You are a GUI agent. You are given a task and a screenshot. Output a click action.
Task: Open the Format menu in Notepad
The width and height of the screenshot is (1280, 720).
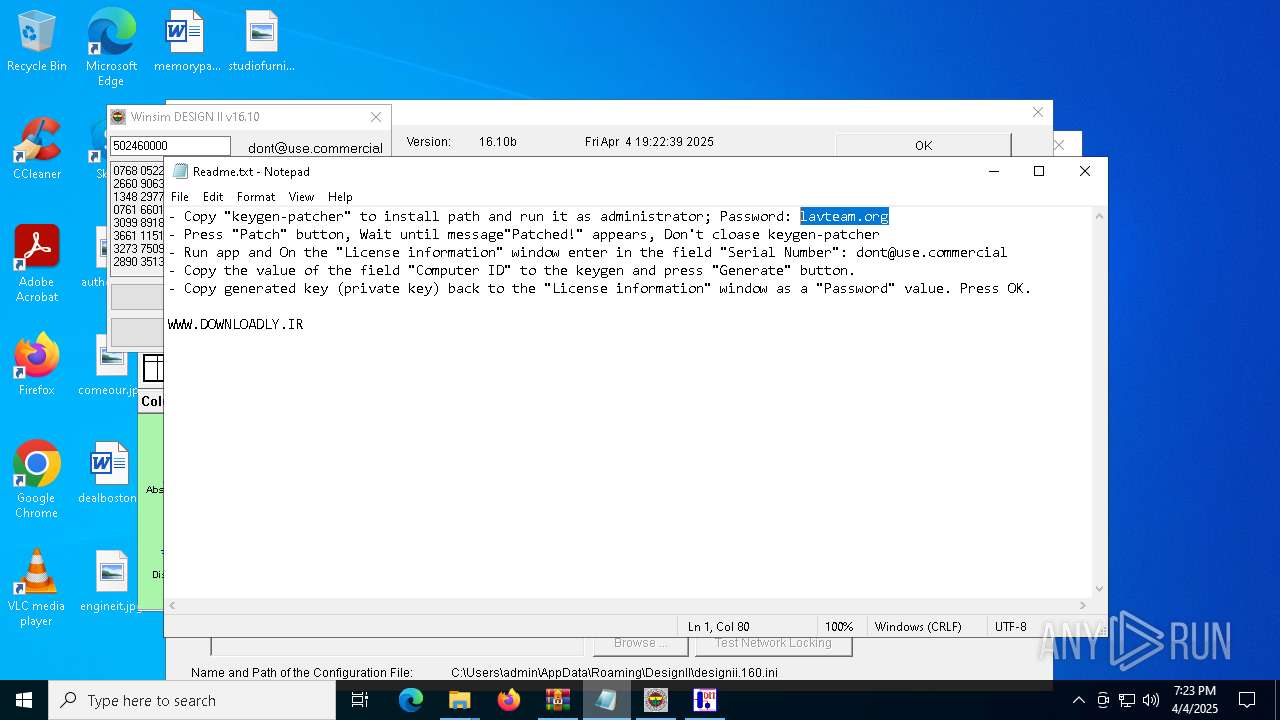point(256,197)
